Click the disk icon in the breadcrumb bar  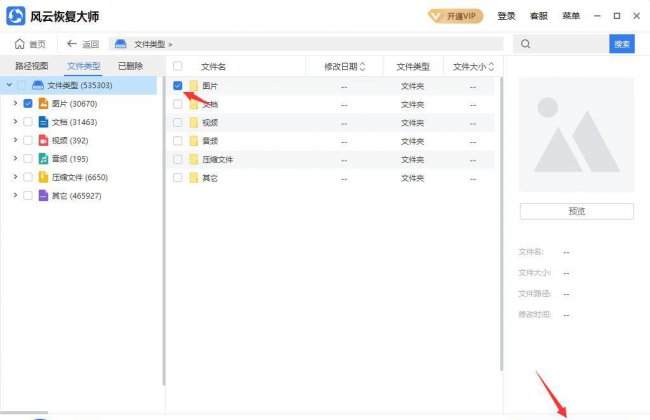[x=121, y=44]
